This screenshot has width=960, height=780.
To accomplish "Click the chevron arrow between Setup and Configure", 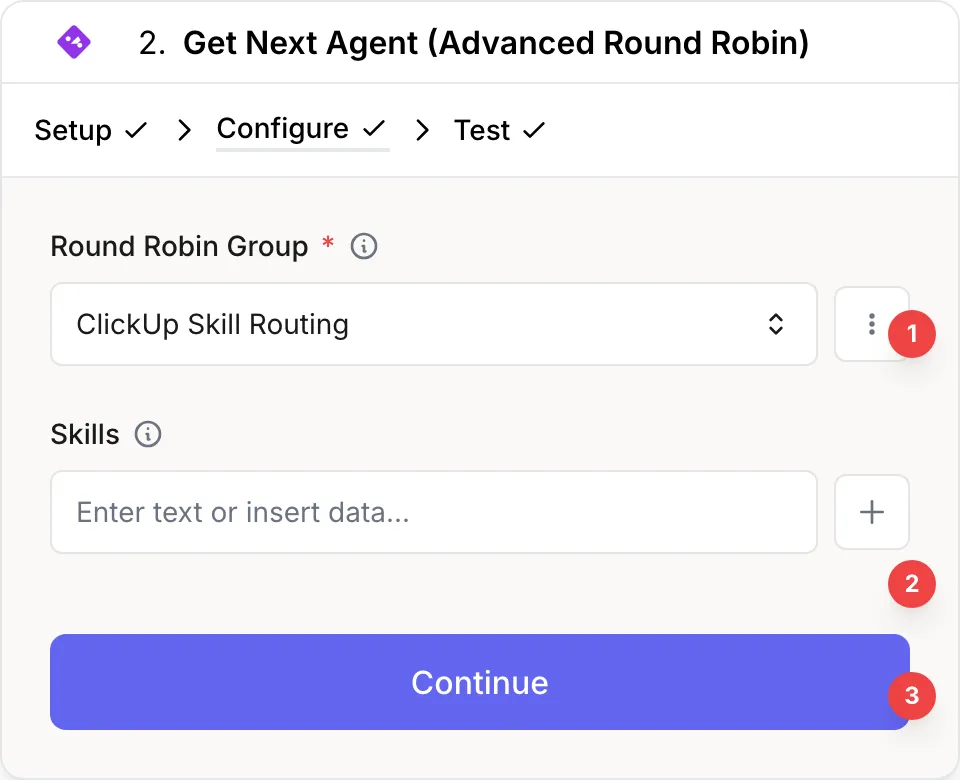I will (183, 129).
